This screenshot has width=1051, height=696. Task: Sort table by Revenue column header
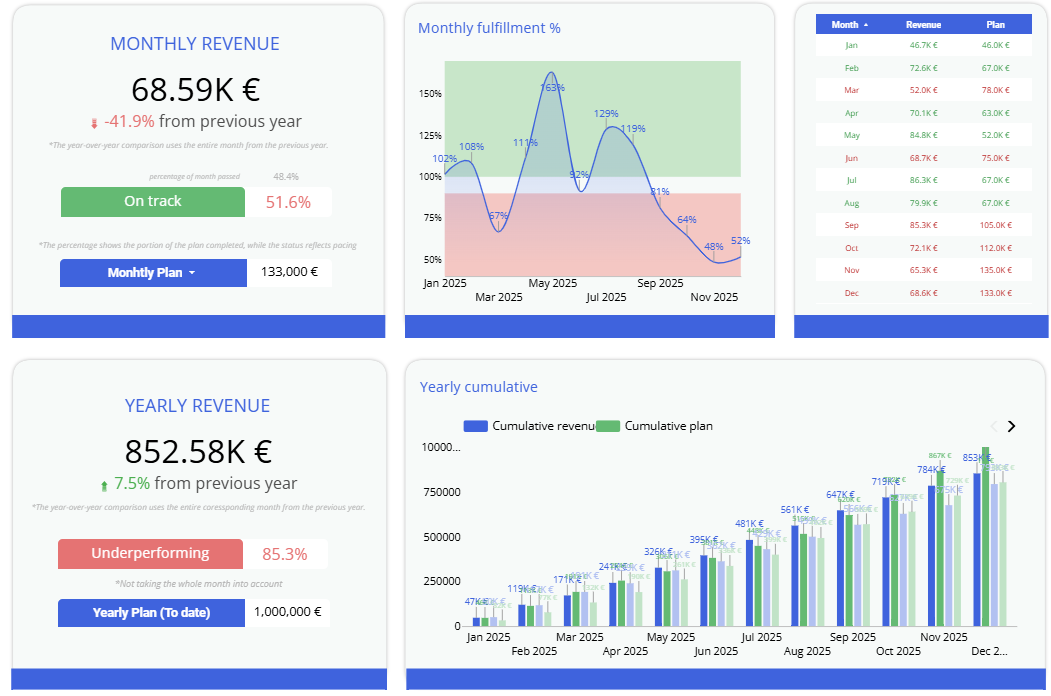pos(923,24)
